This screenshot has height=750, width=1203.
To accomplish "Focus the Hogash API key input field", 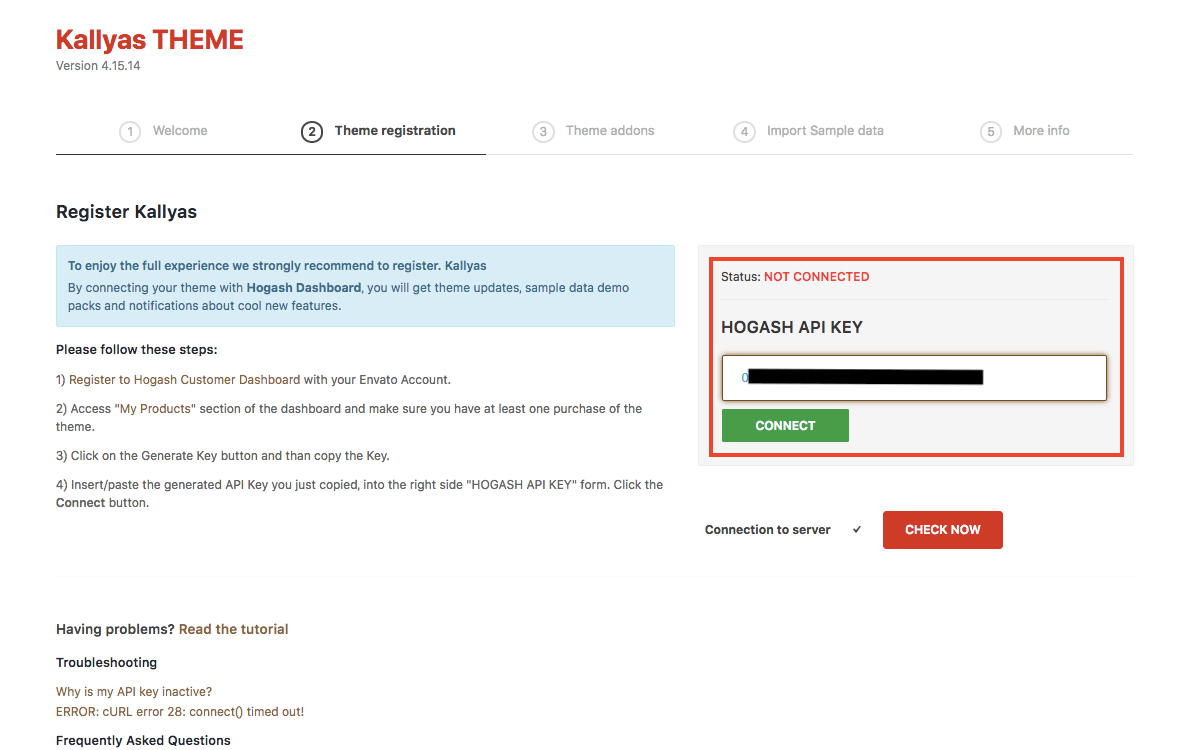I will pyautogui.click(x=914, y=378).
